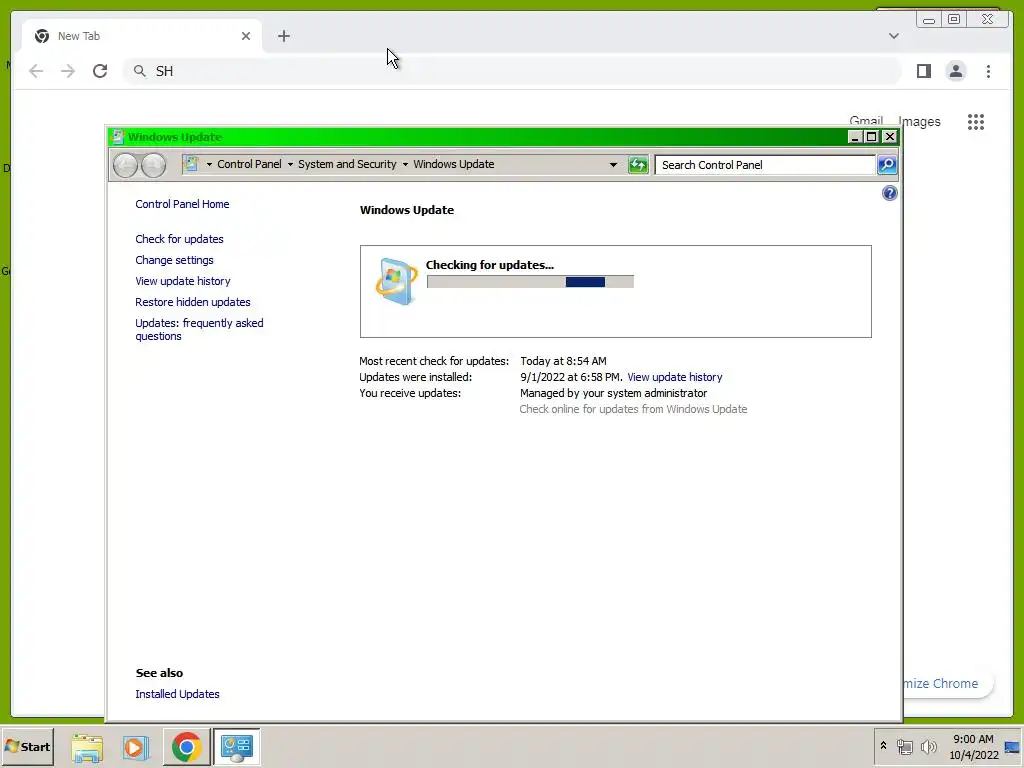
Task: Click 'Managed by your system administrator' text
Action: click(x=613, y=393)
